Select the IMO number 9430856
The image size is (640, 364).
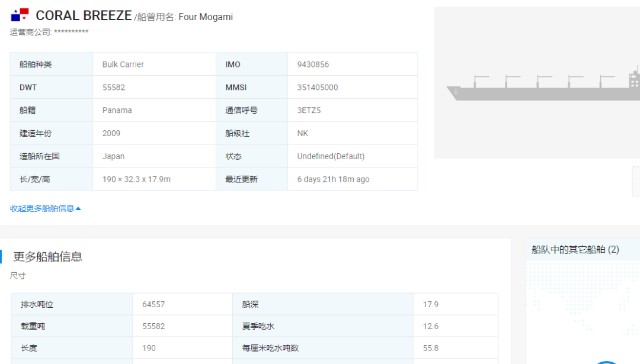pos(313,64)
